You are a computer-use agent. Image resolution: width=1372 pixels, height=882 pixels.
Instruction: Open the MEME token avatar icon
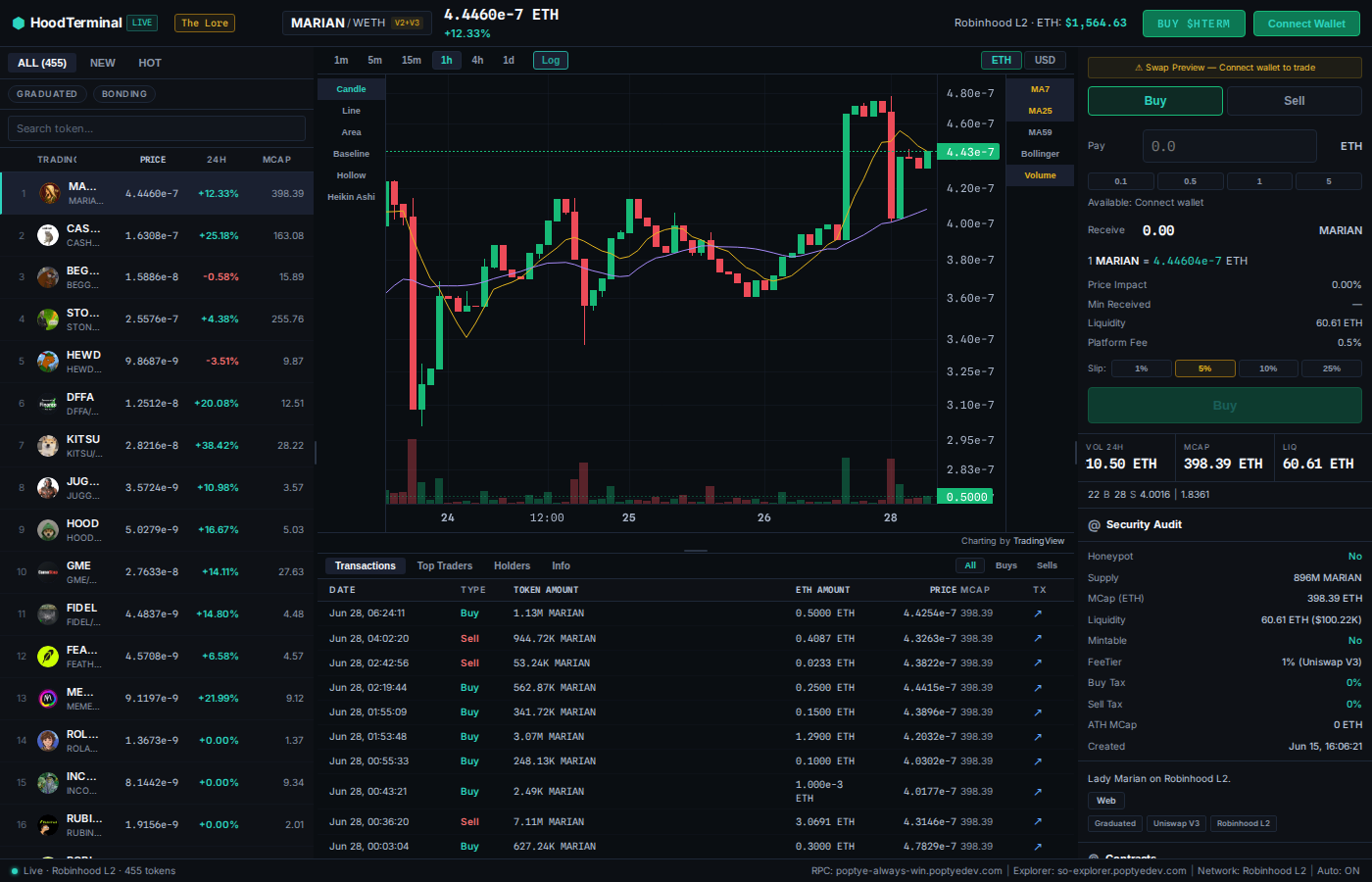tap(48, 699)
